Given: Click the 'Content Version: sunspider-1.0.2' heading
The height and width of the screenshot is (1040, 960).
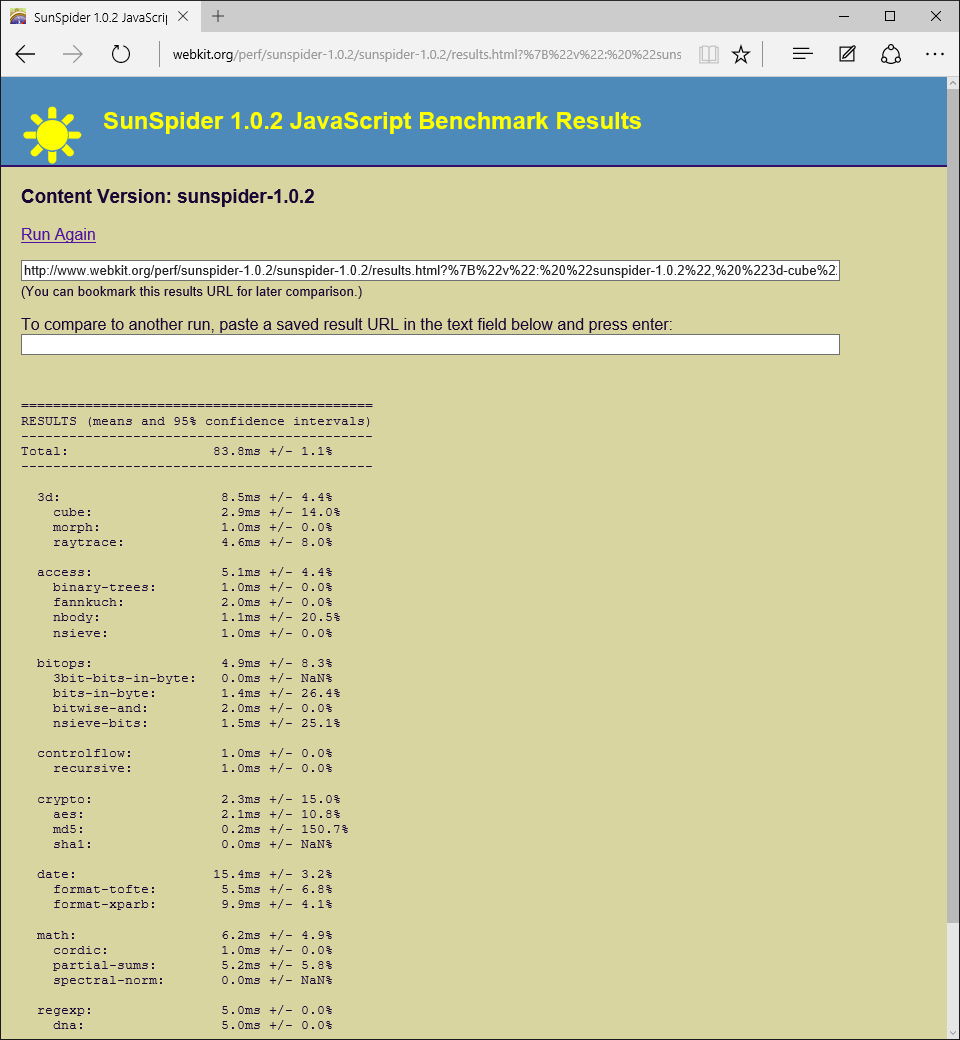Looking at the screenshot, I should coord(168,197).
